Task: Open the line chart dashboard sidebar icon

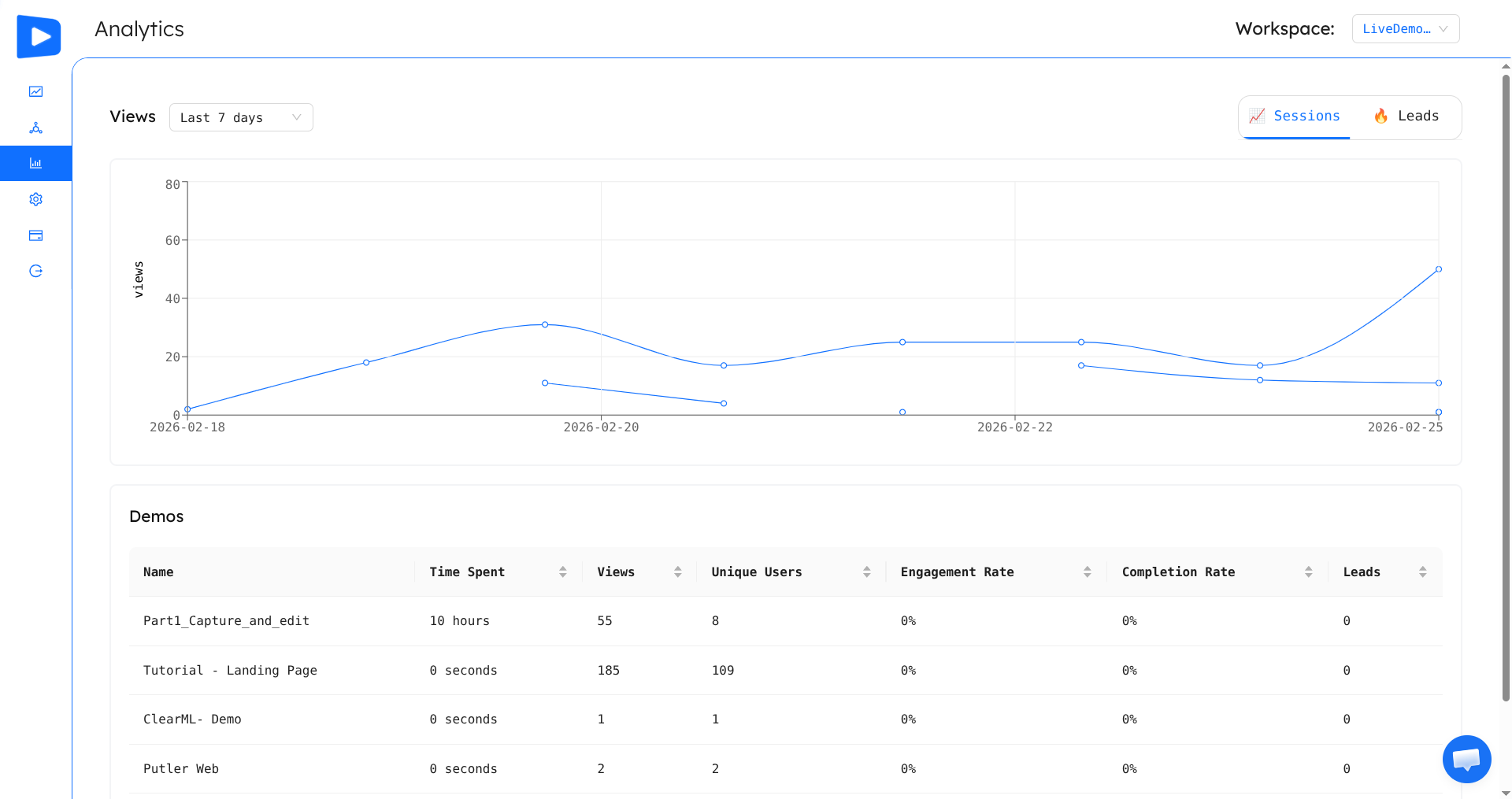Action: [35, 91]
